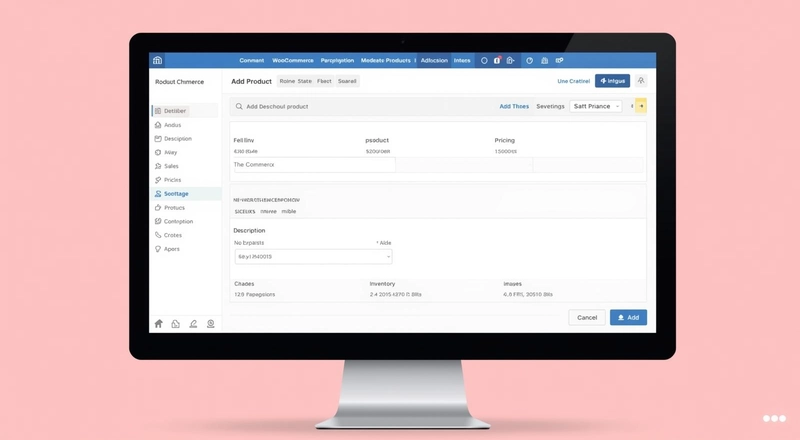This screenshot has height=440, width=800.
Task: Click the blue Add button
Action: pos(628,317)
